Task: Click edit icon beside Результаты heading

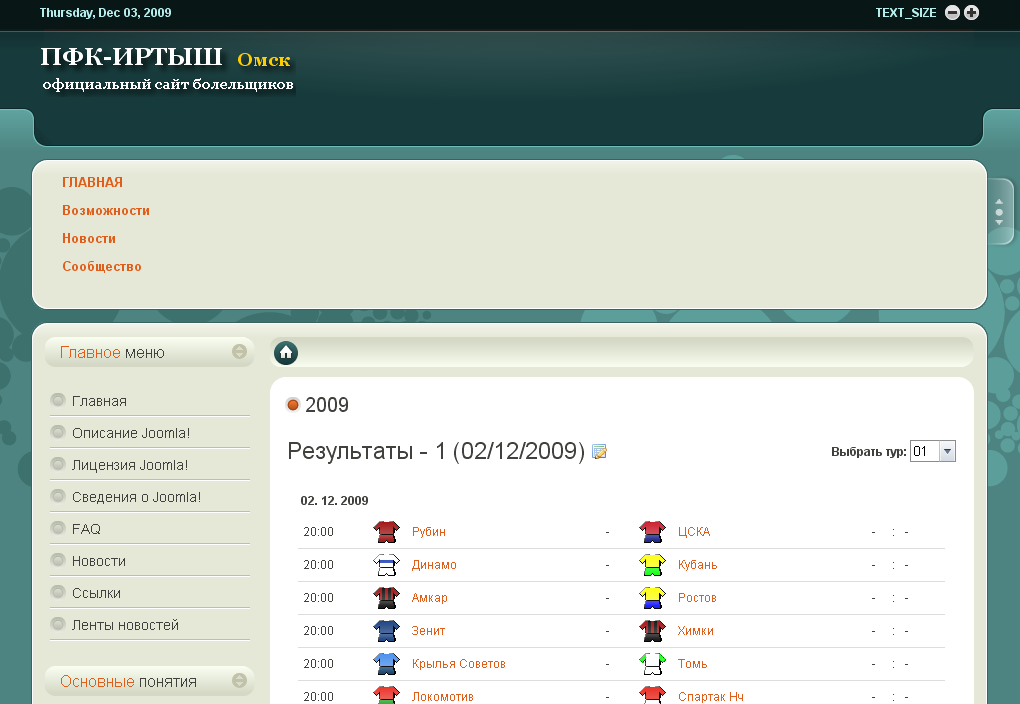Action: pos(599,452)
